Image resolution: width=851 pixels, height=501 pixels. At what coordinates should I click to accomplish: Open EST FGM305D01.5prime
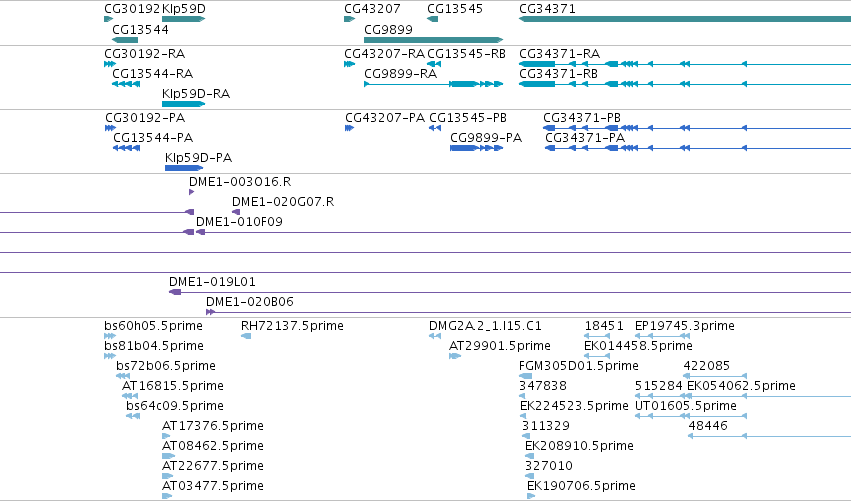pos(525,376)
